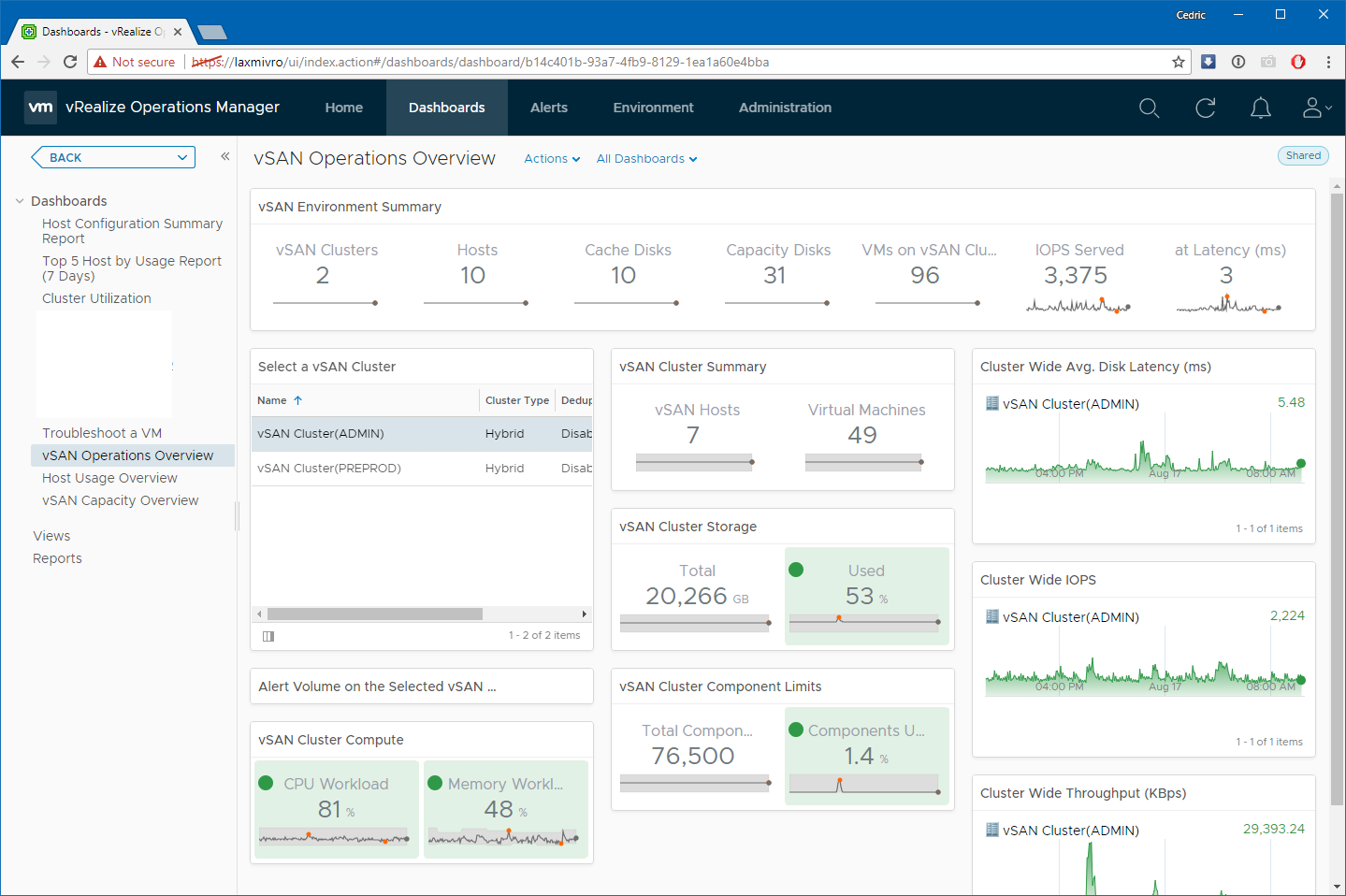Sort cluster list by Name column

(x=272, y=400)
